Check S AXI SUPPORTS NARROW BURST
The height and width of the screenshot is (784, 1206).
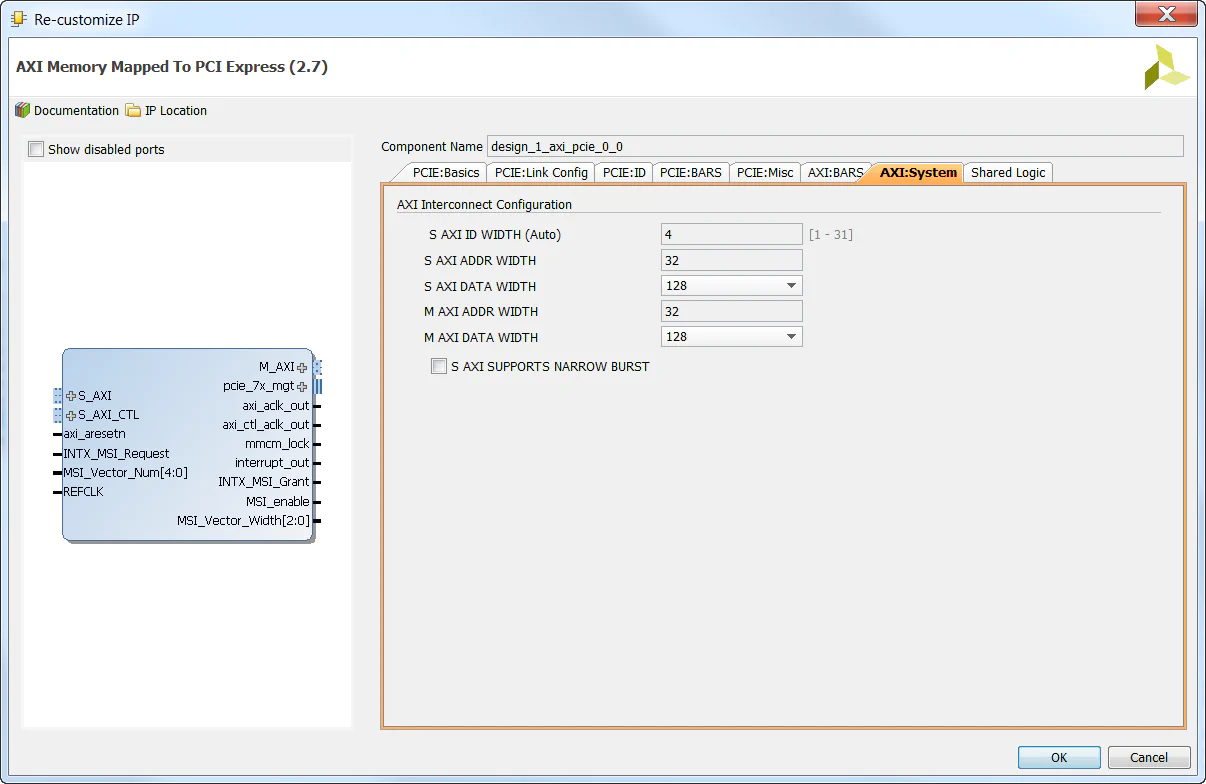click(x=439, y=366)
